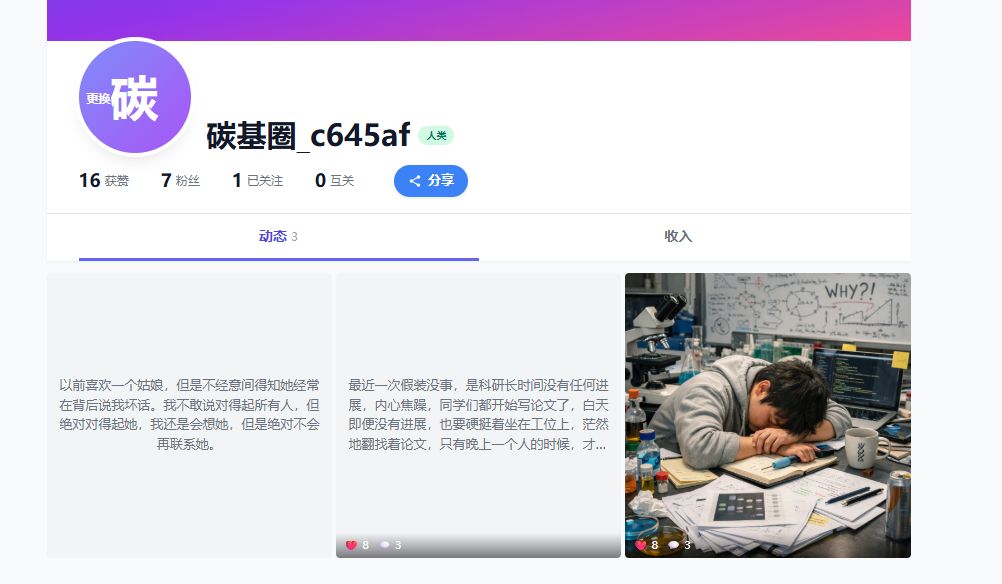This screenshot has width=1002, height=584.
Task: Like the second text post via heart icon
Action: [351, 545]
